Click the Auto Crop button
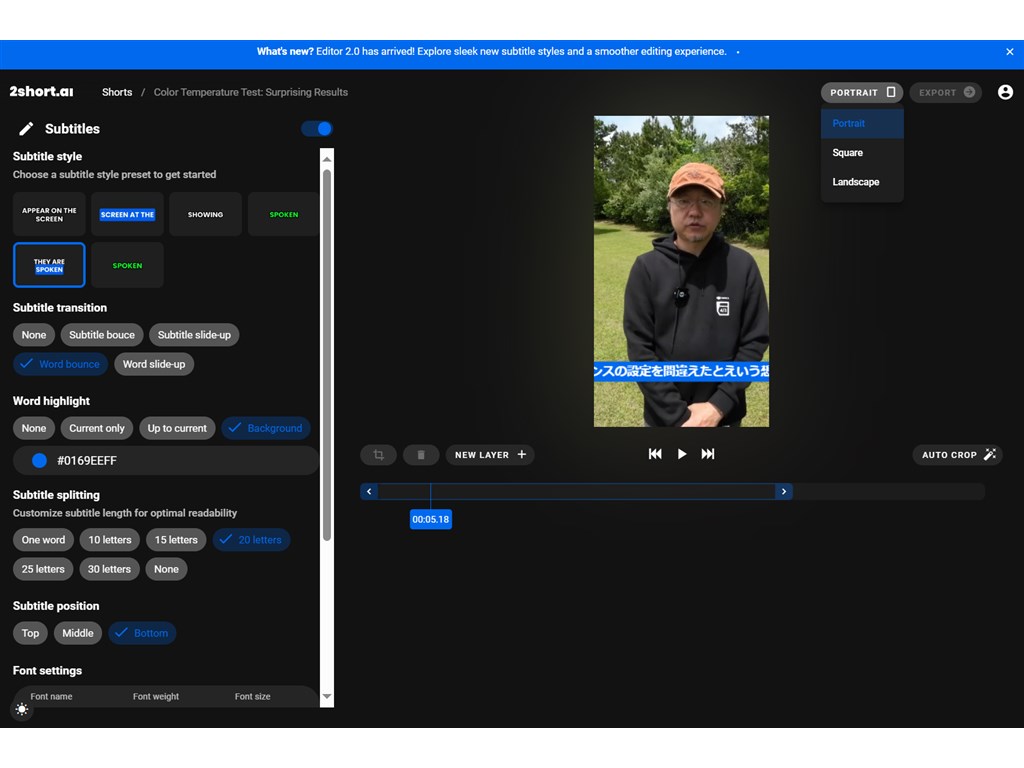The width and height of the screenshot is (1024, 768). 957,455
